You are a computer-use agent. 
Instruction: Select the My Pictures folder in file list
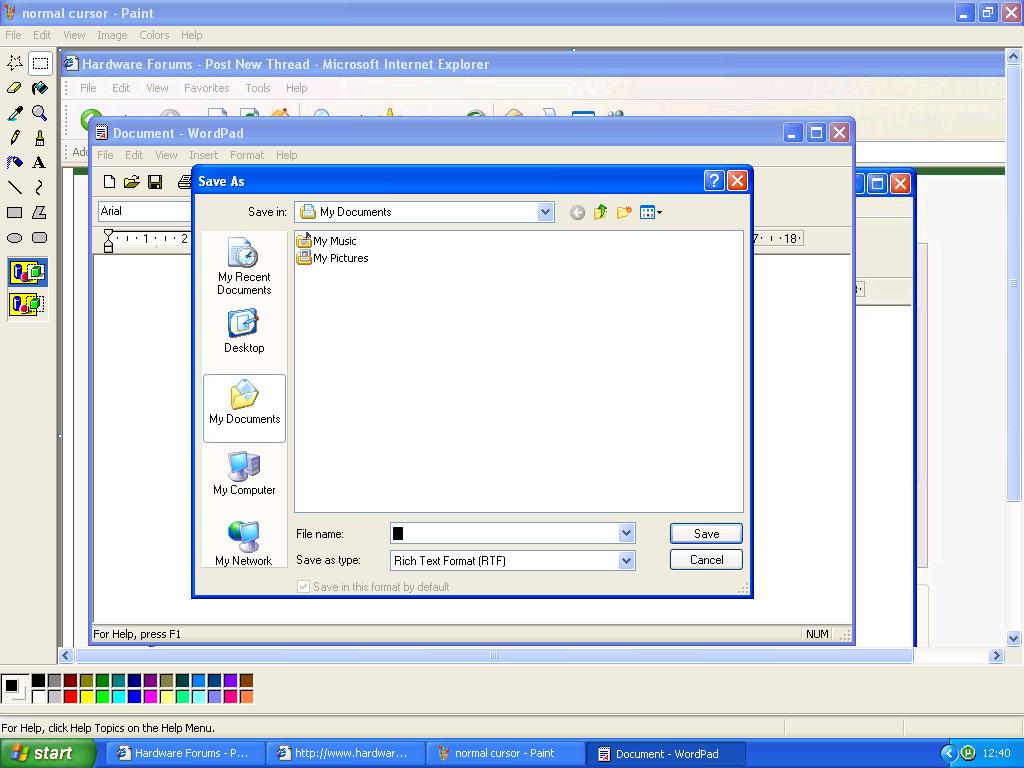click(332, 258)
